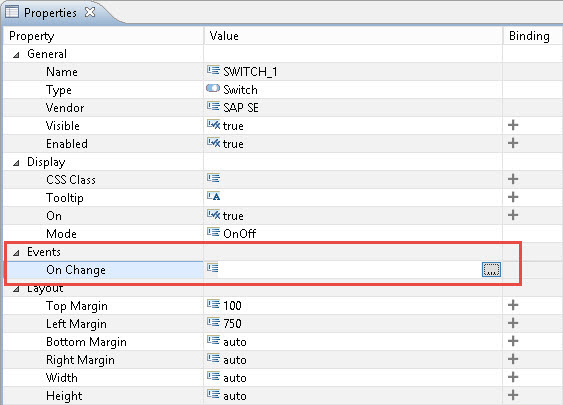This screenshot has width=563, height=405.
Task: Select the Mode OnOff value
Action: (239, 234)
